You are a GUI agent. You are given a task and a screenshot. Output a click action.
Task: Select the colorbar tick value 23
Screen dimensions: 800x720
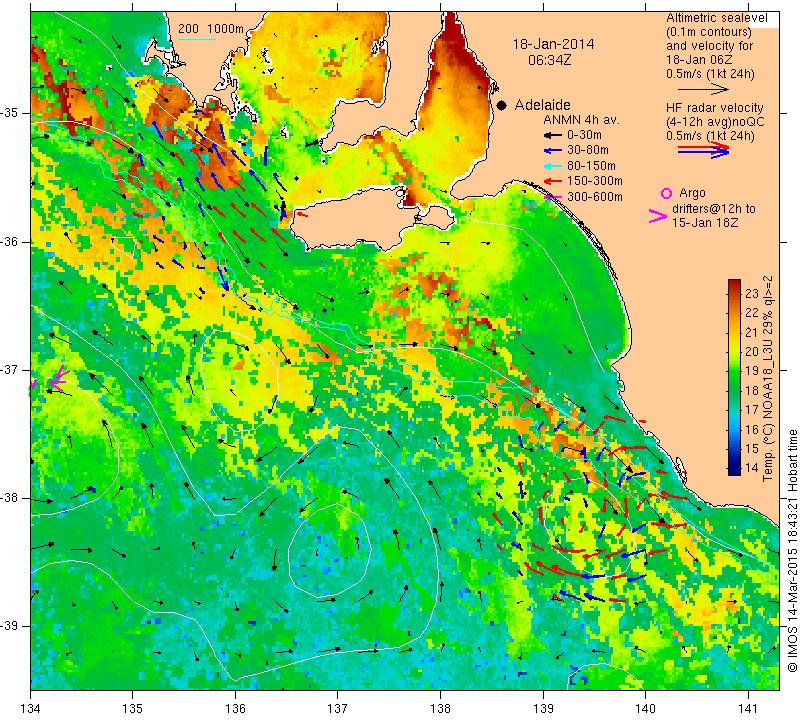point(752,293)
